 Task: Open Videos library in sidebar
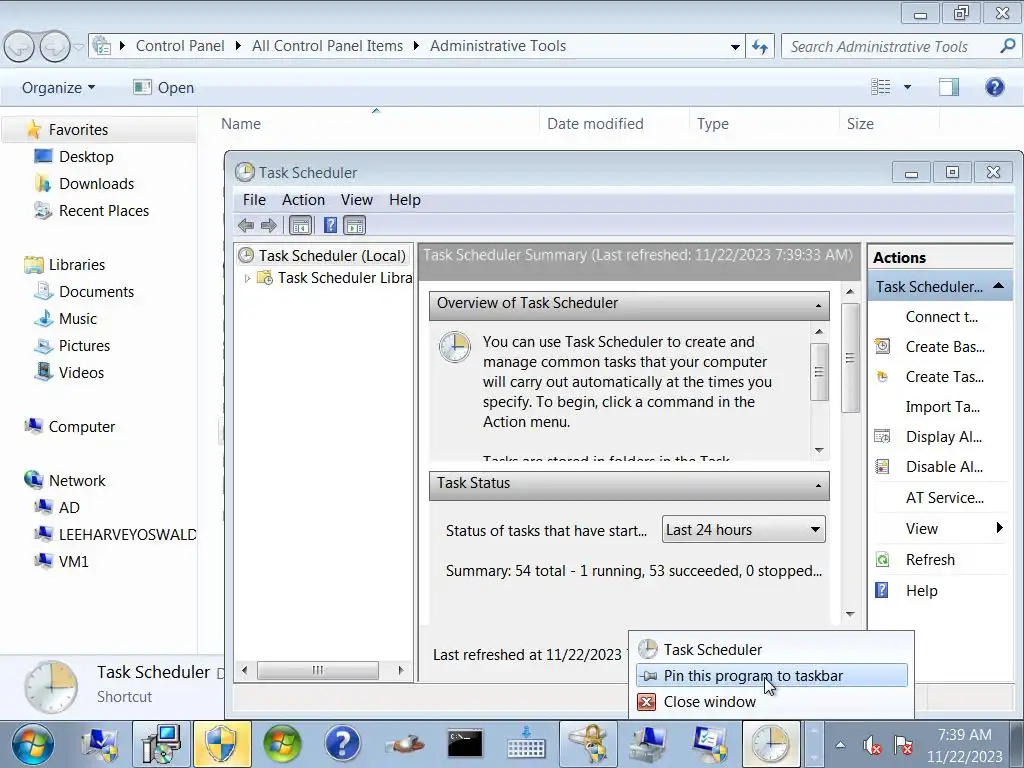tap(81, 373)
